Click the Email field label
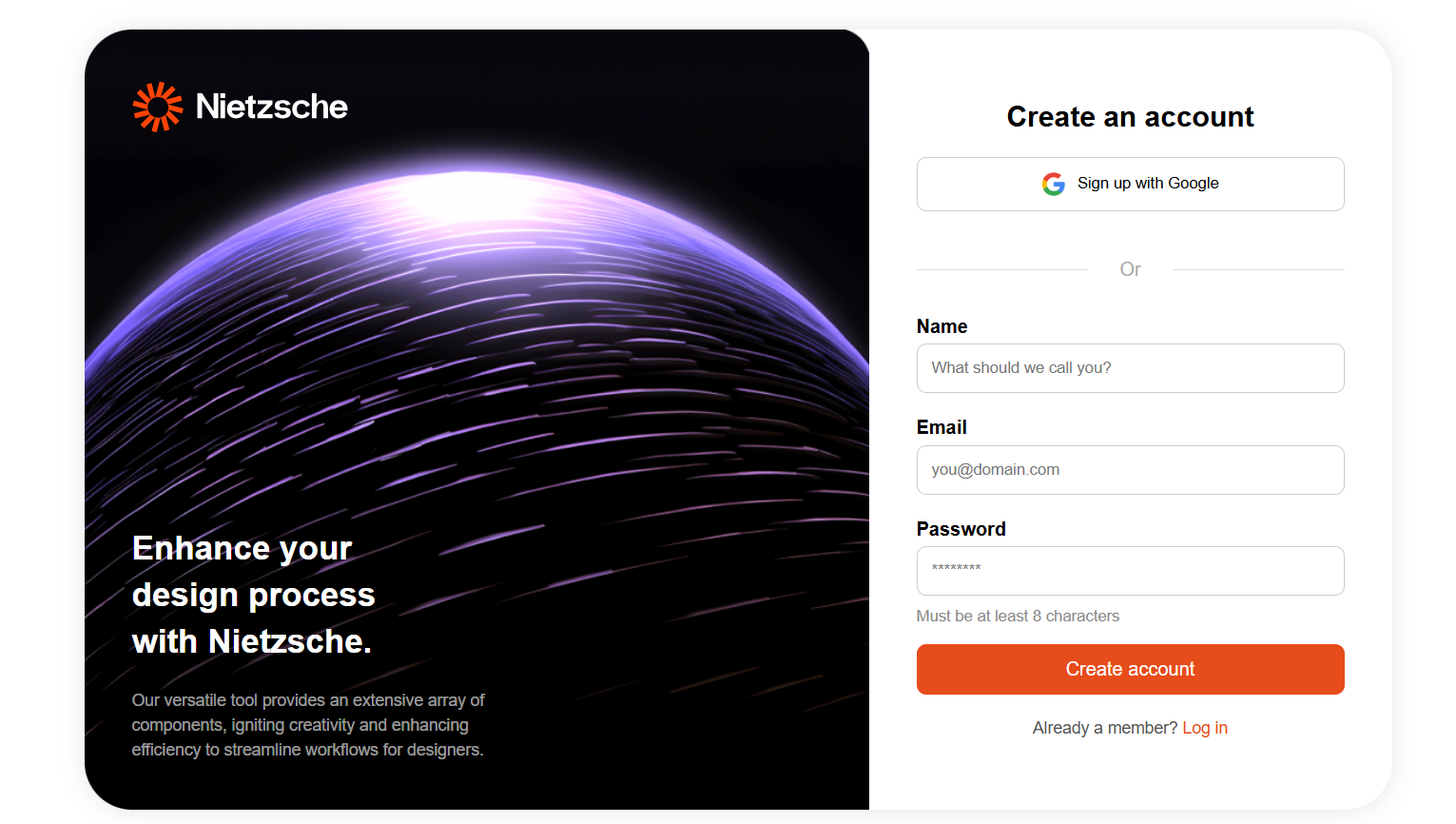 coord(942,427)
